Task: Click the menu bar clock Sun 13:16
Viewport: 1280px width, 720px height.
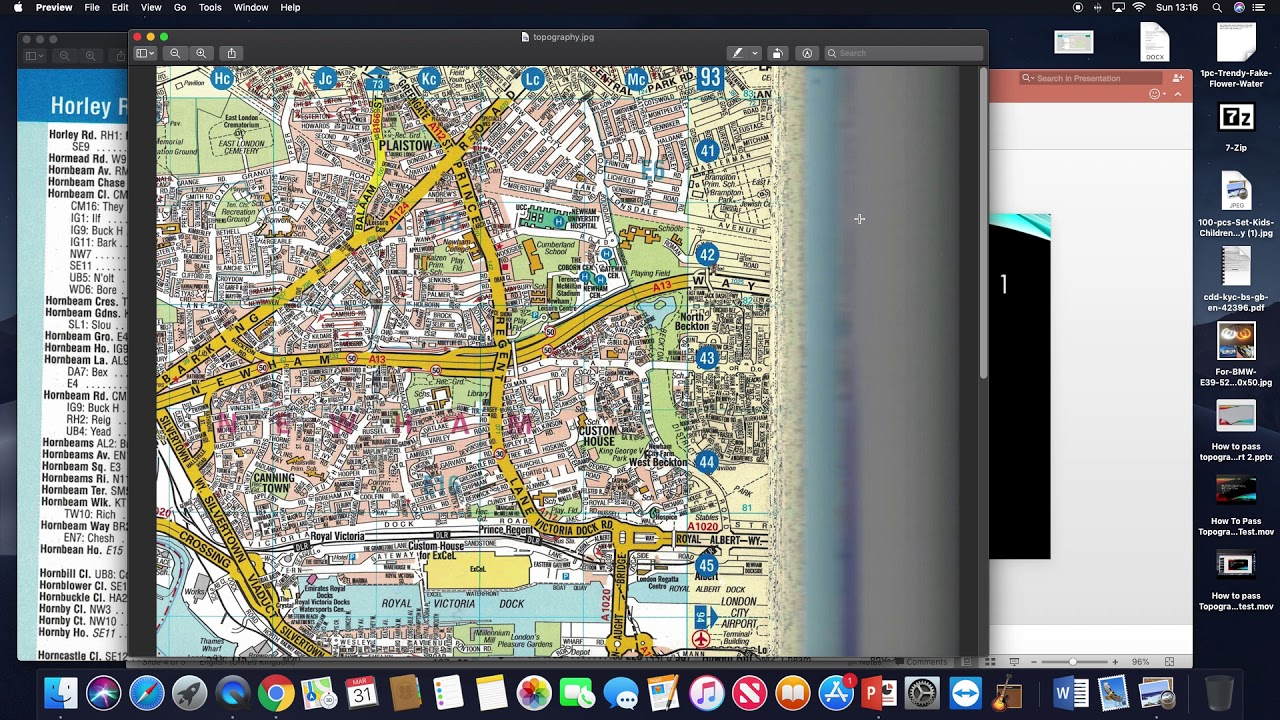Action: [1176, 7]
